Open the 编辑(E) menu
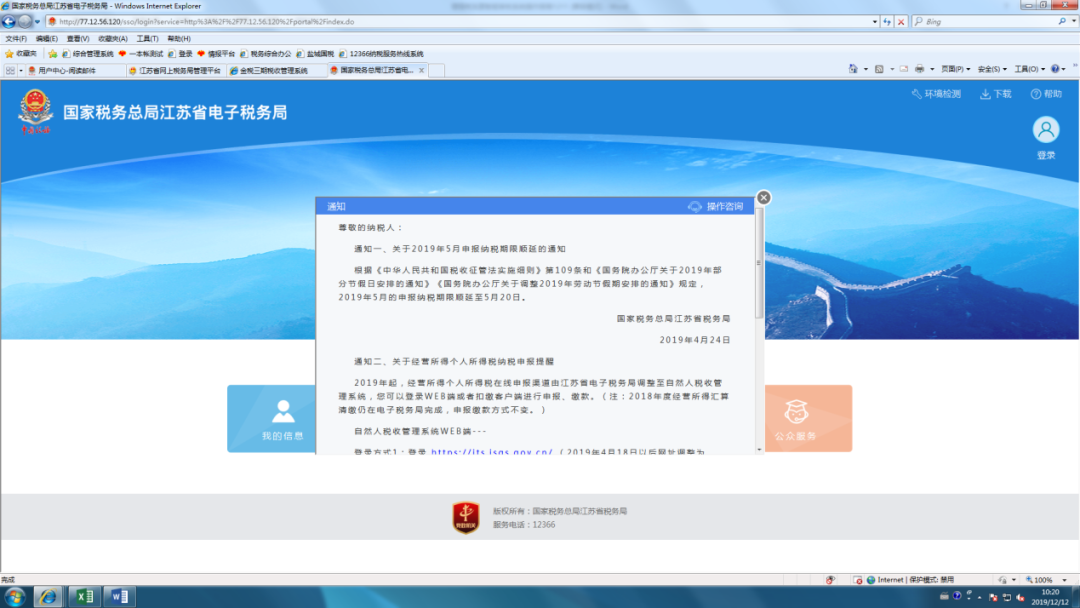Viewport: 1080px width, 608px height. click(47, 39)
